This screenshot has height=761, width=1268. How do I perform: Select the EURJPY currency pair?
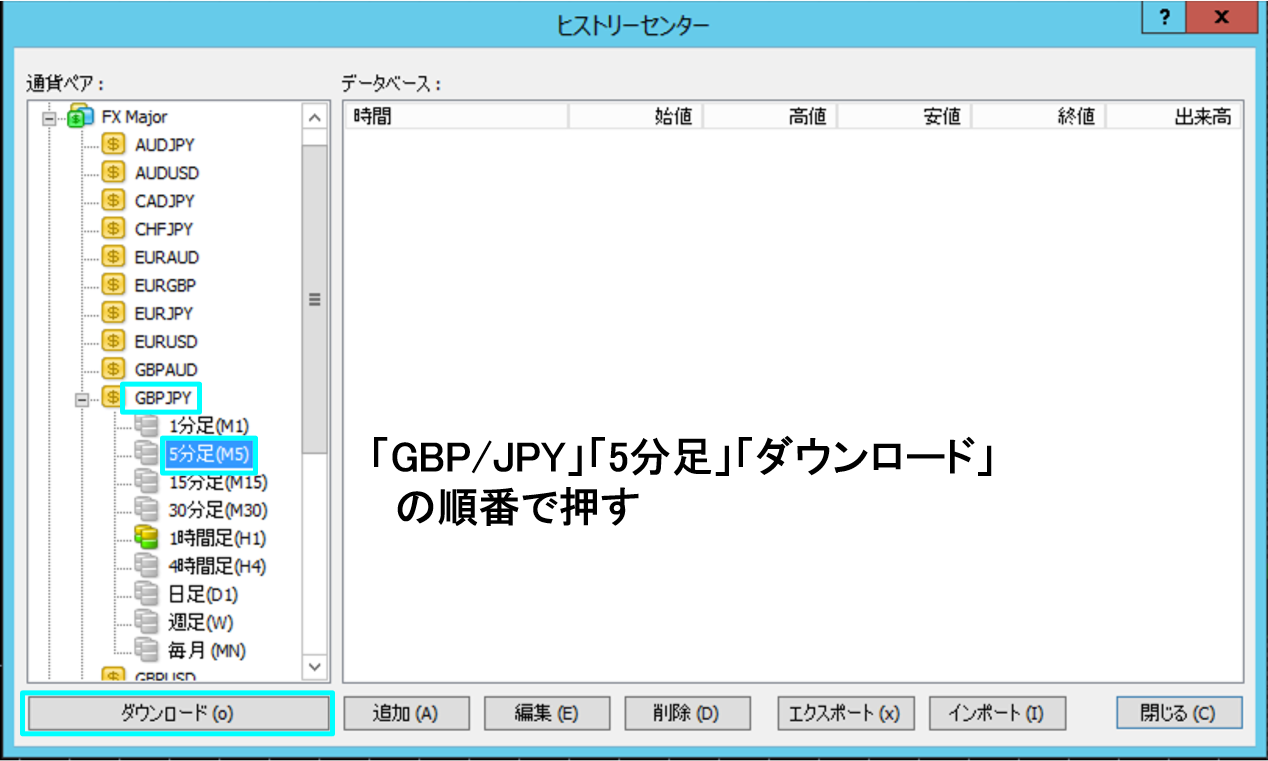click(x=164, y=313)
